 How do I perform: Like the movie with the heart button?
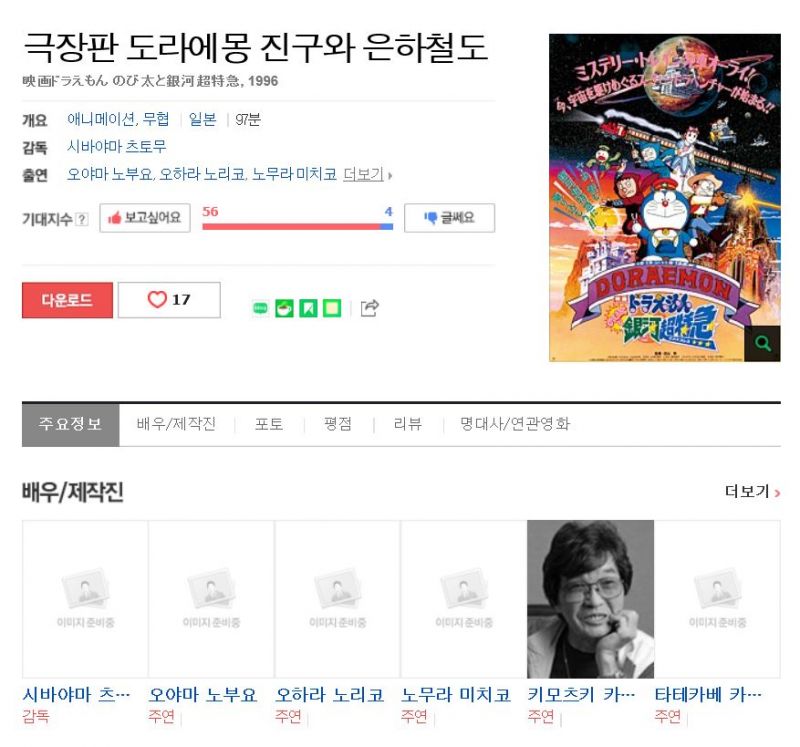(169, 300)
